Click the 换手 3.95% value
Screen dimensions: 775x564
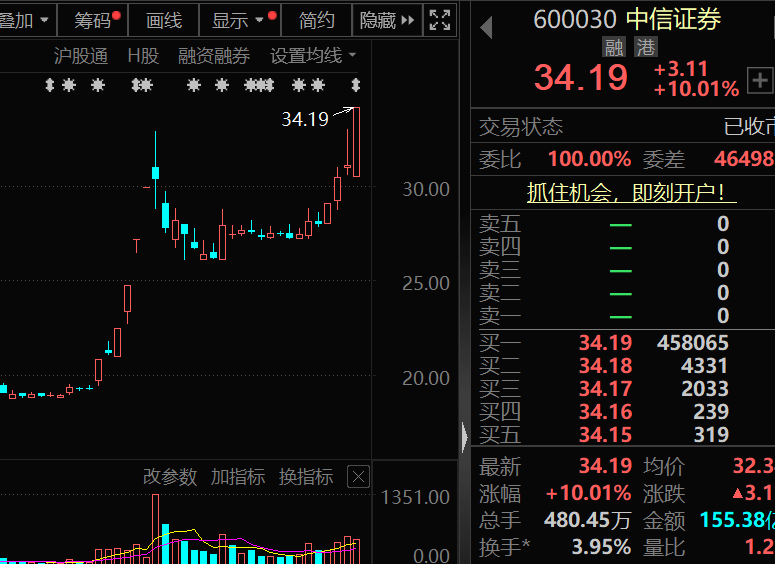coord(601,547)
